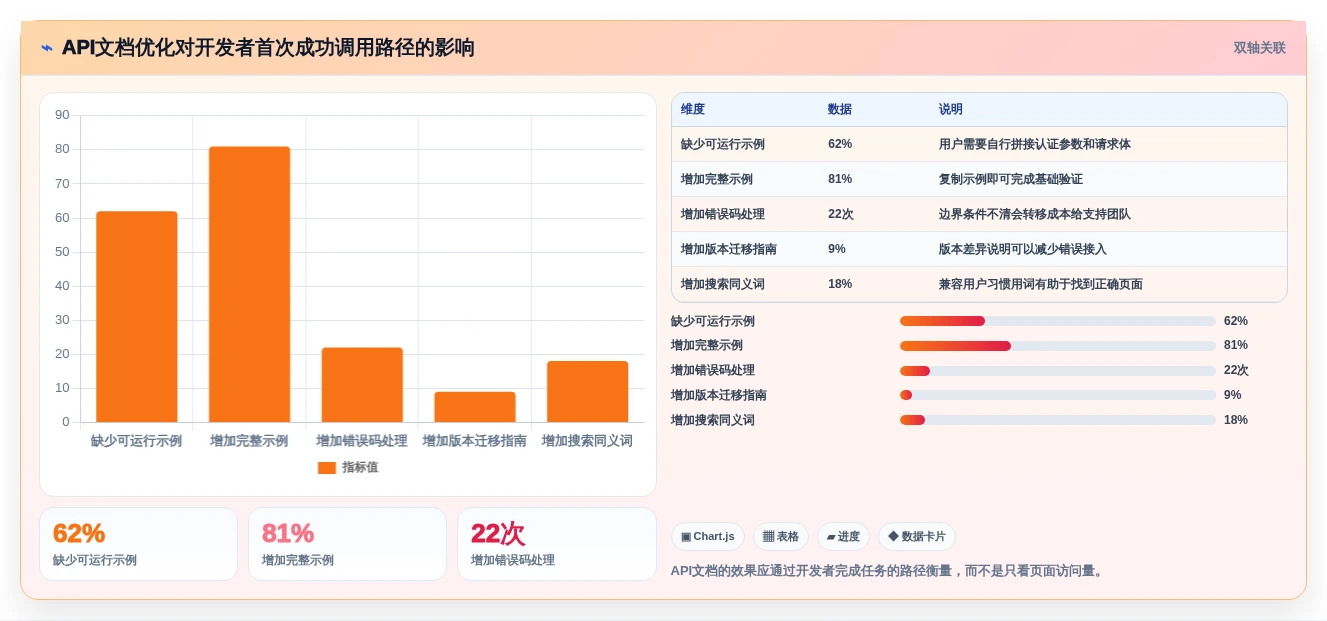Viewport: 1327px width, 621px height.
Task: Toggle the 指标值 legend swatch
Action: tap(327, 467)
